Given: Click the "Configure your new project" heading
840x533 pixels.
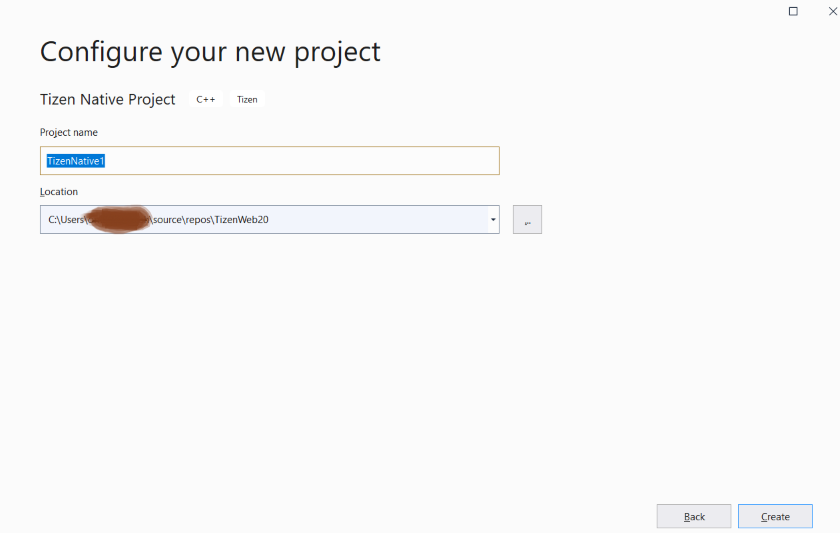Looking at the screenshot, I should tap(210, 51).
